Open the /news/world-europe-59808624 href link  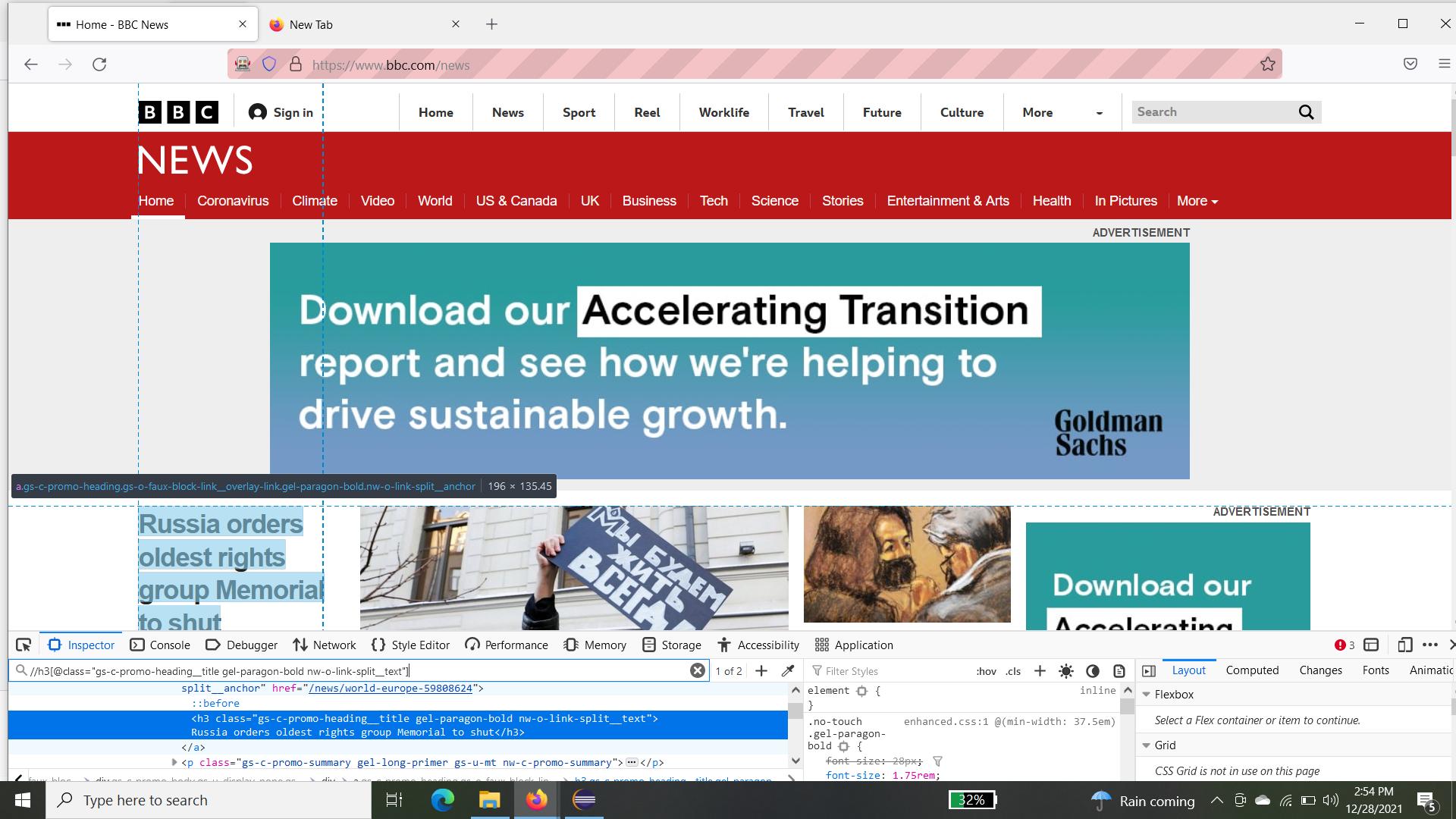(391, 689)
